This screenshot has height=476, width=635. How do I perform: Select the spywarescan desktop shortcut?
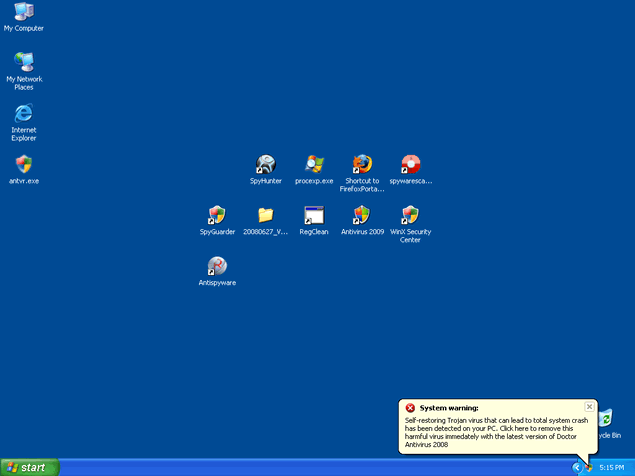[x=410, y=165]
